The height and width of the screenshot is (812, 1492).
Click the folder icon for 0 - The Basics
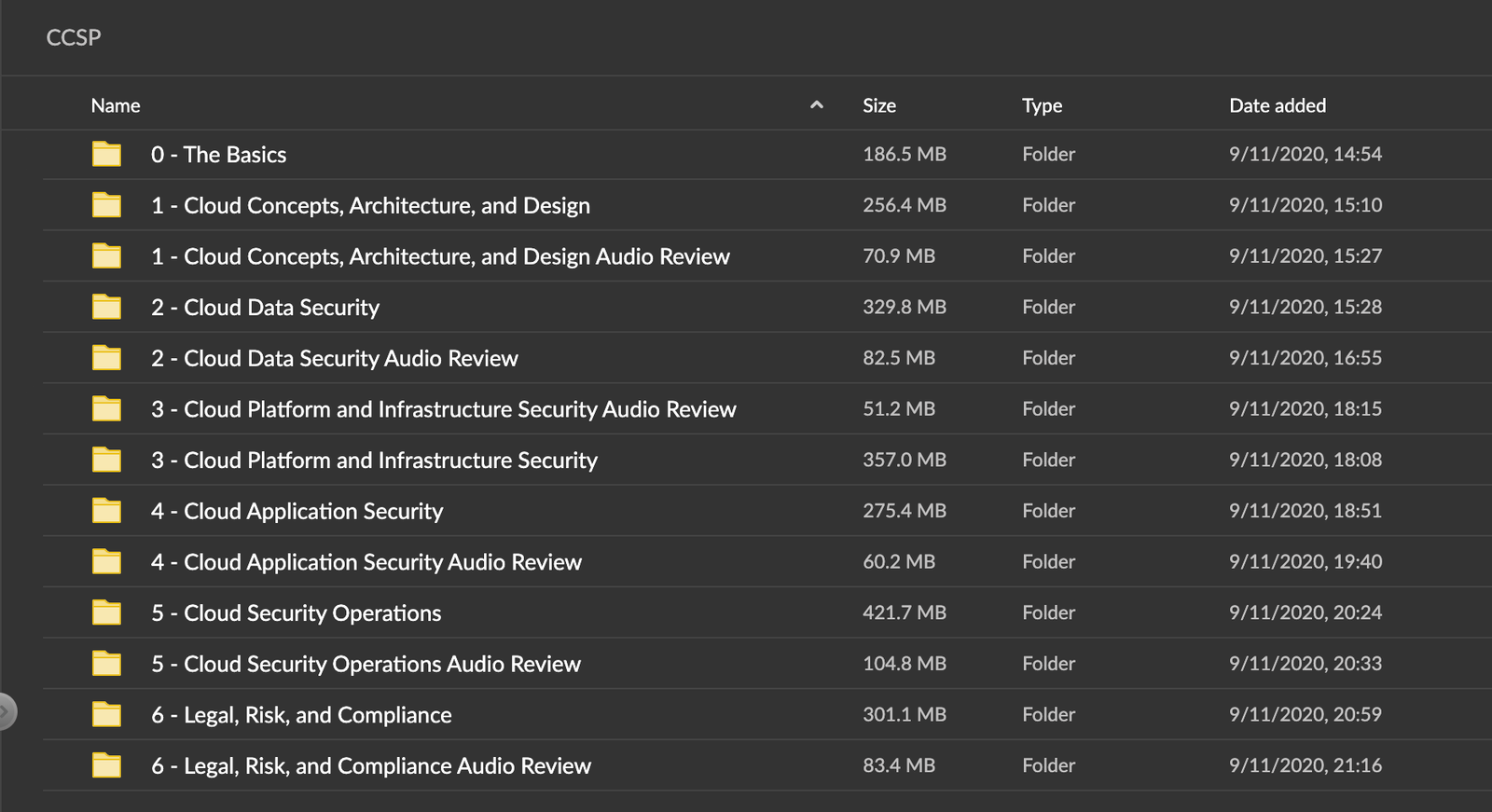[x=106, y=154]
